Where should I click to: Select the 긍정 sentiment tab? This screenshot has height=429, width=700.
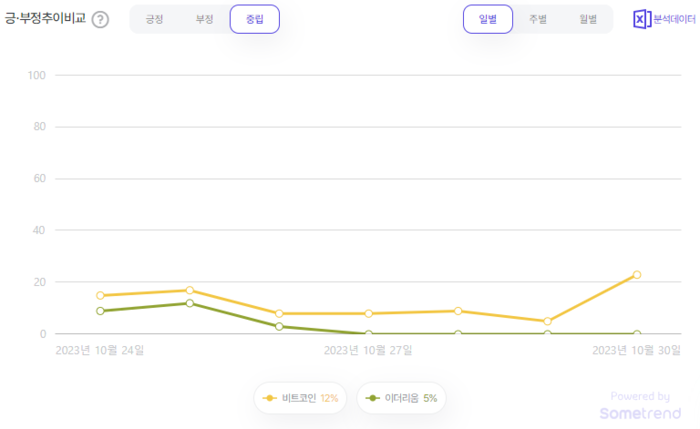pos(154,19)
